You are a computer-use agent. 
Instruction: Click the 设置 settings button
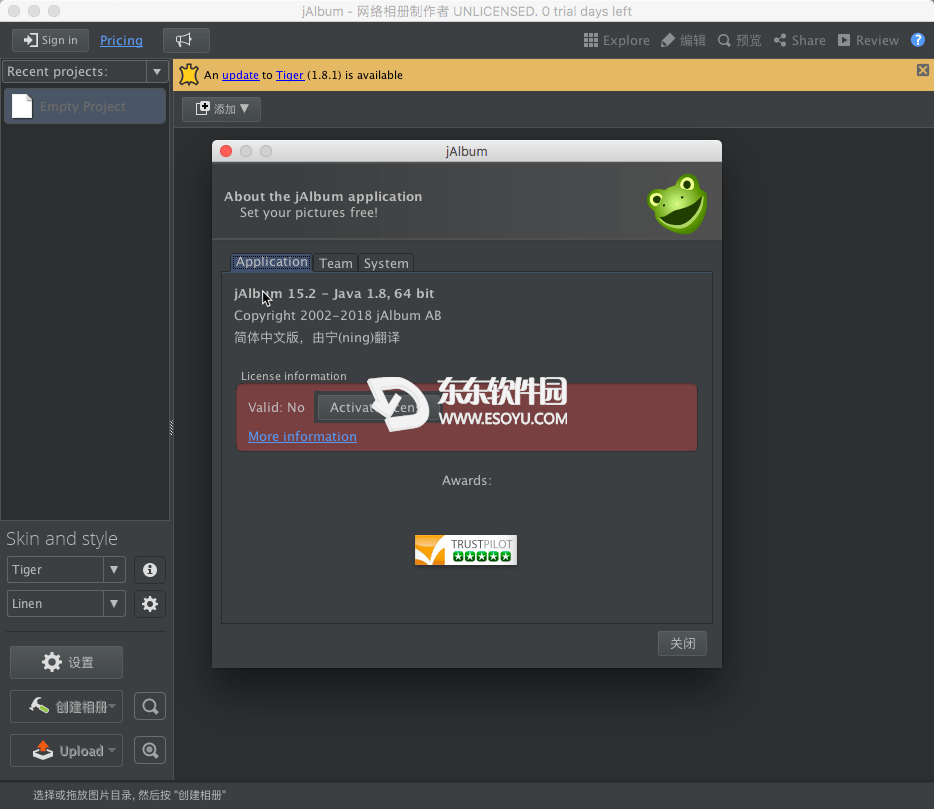66,662
